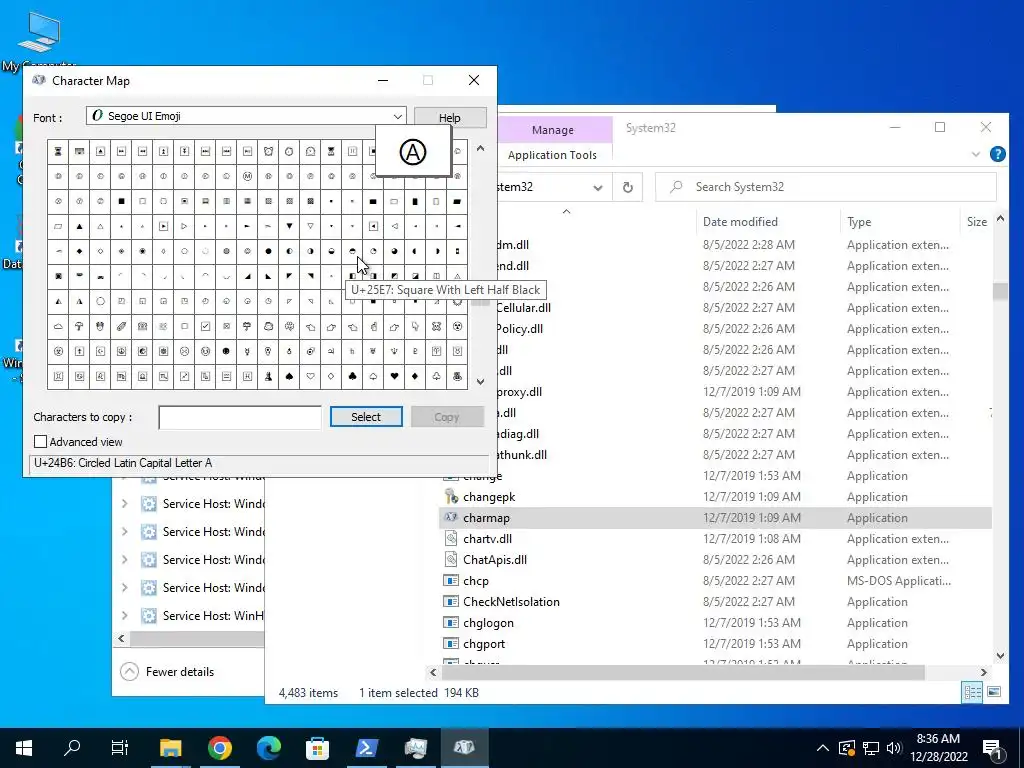Screen dimensions: 1024x768
Task: Open File Explorer from the taskbar
Action: 170,748
